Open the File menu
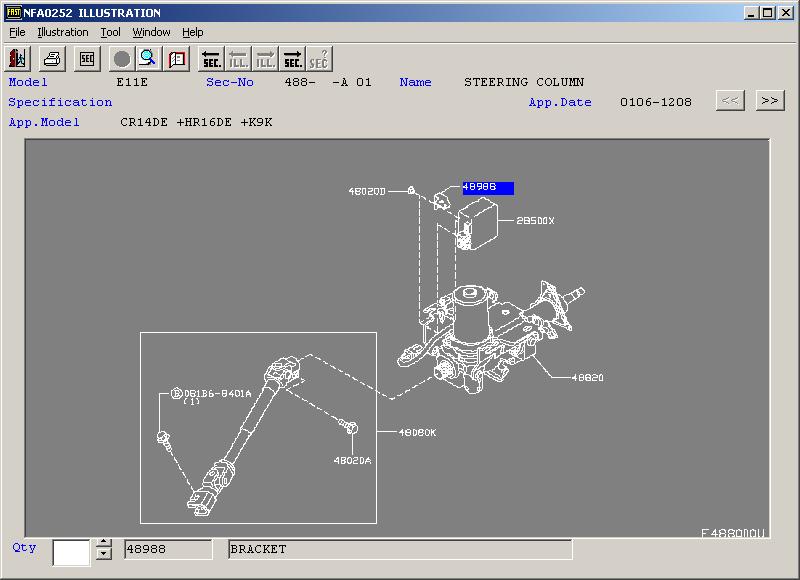 [17, 32]
